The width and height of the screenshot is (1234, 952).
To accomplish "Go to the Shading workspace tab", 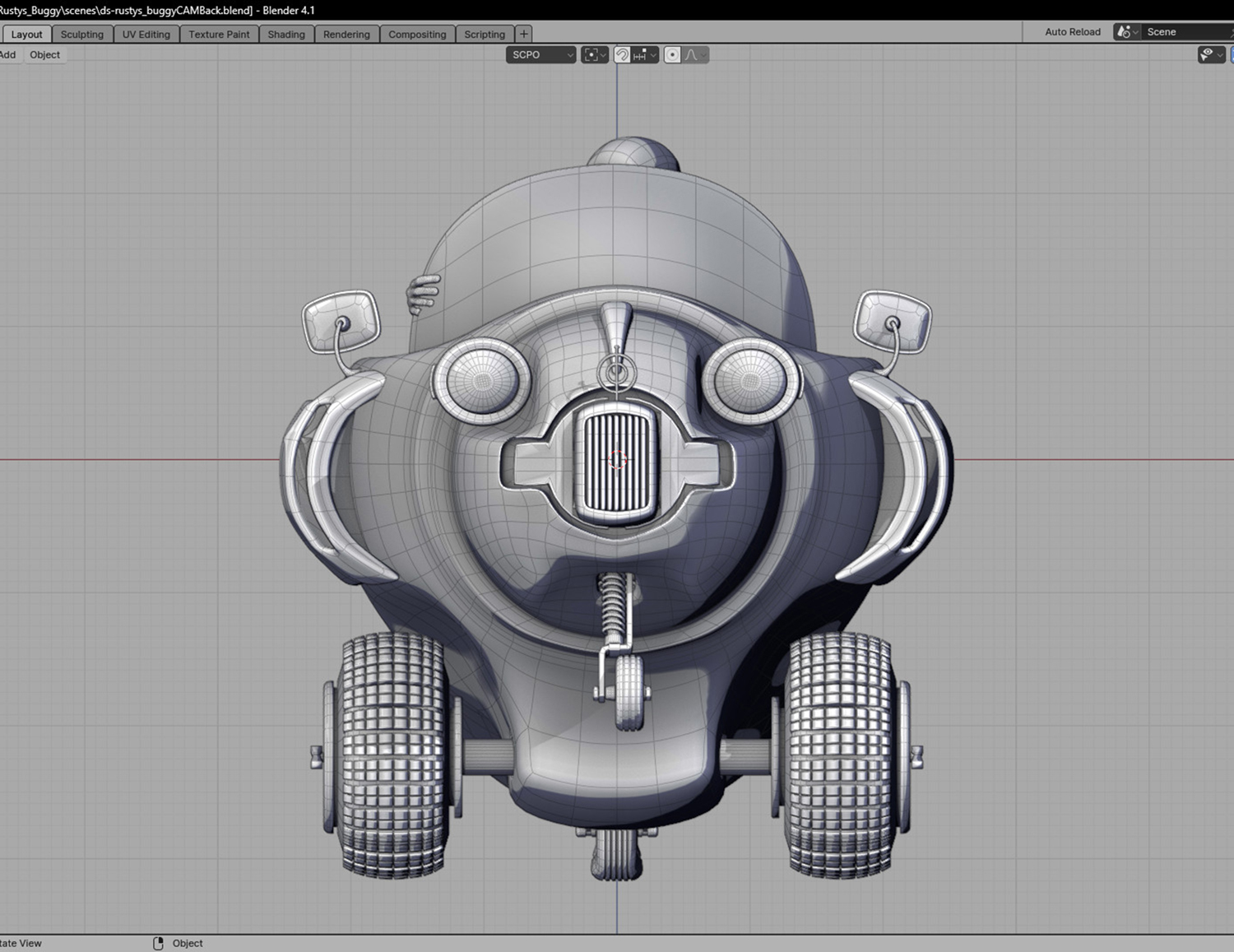I will 286,35.
